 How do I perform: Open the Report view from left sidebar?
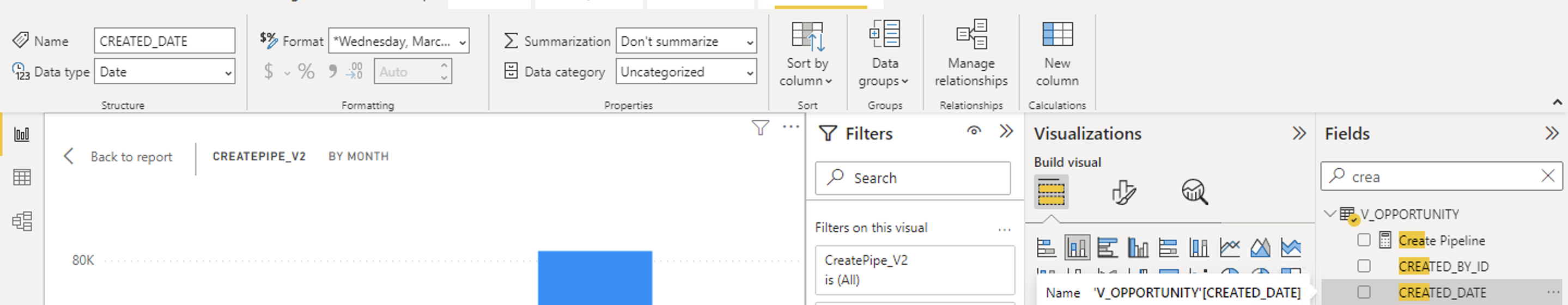22,134
